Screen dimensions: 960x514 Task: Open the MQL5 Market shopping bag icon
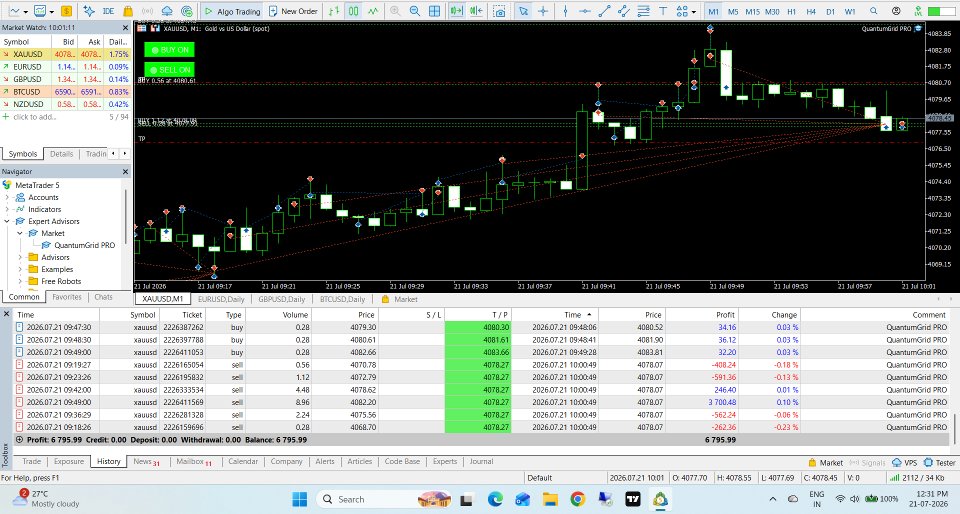point(128,11)
